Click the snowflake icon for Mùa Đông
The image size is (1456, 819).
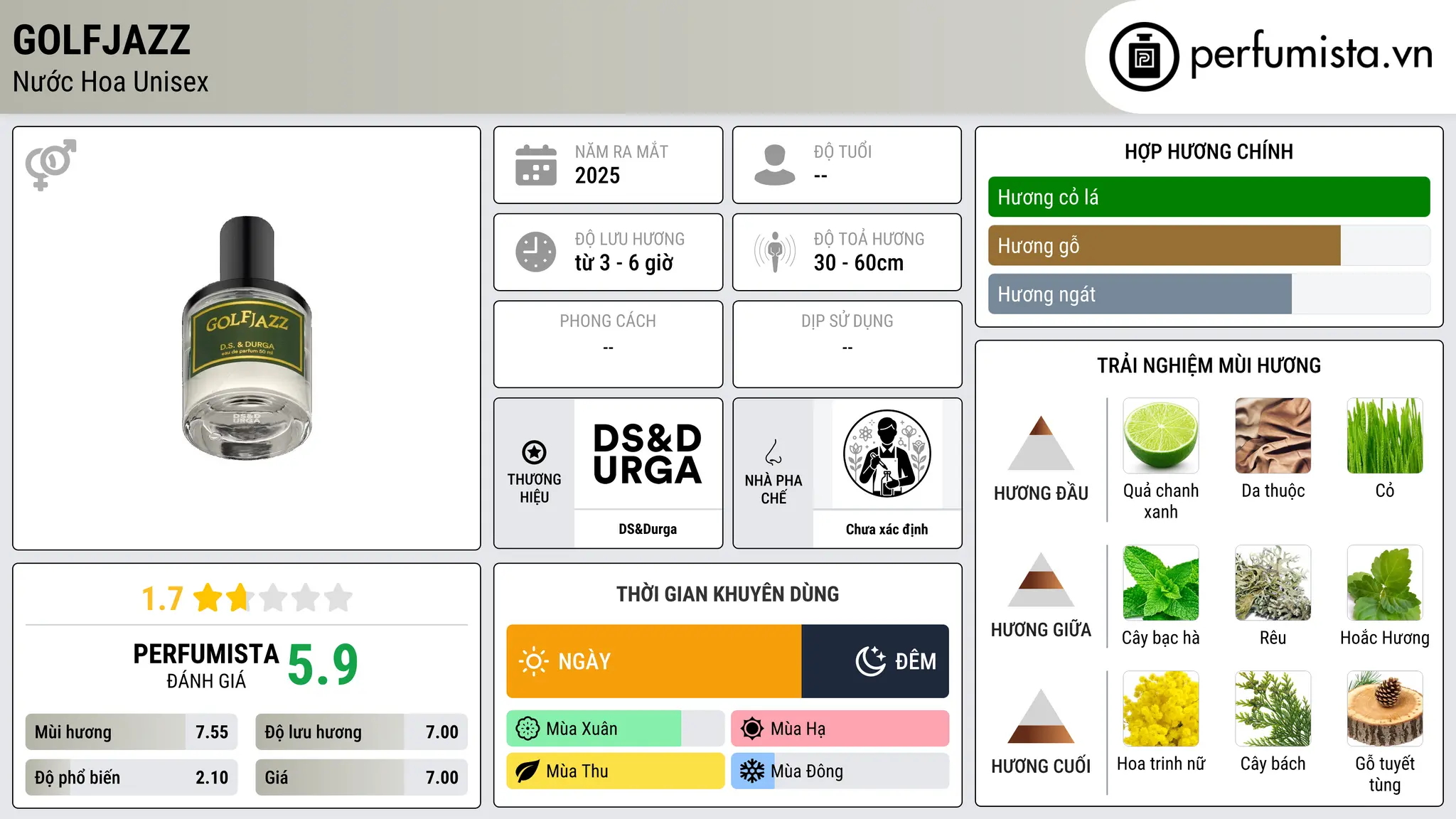click(752, 771)
